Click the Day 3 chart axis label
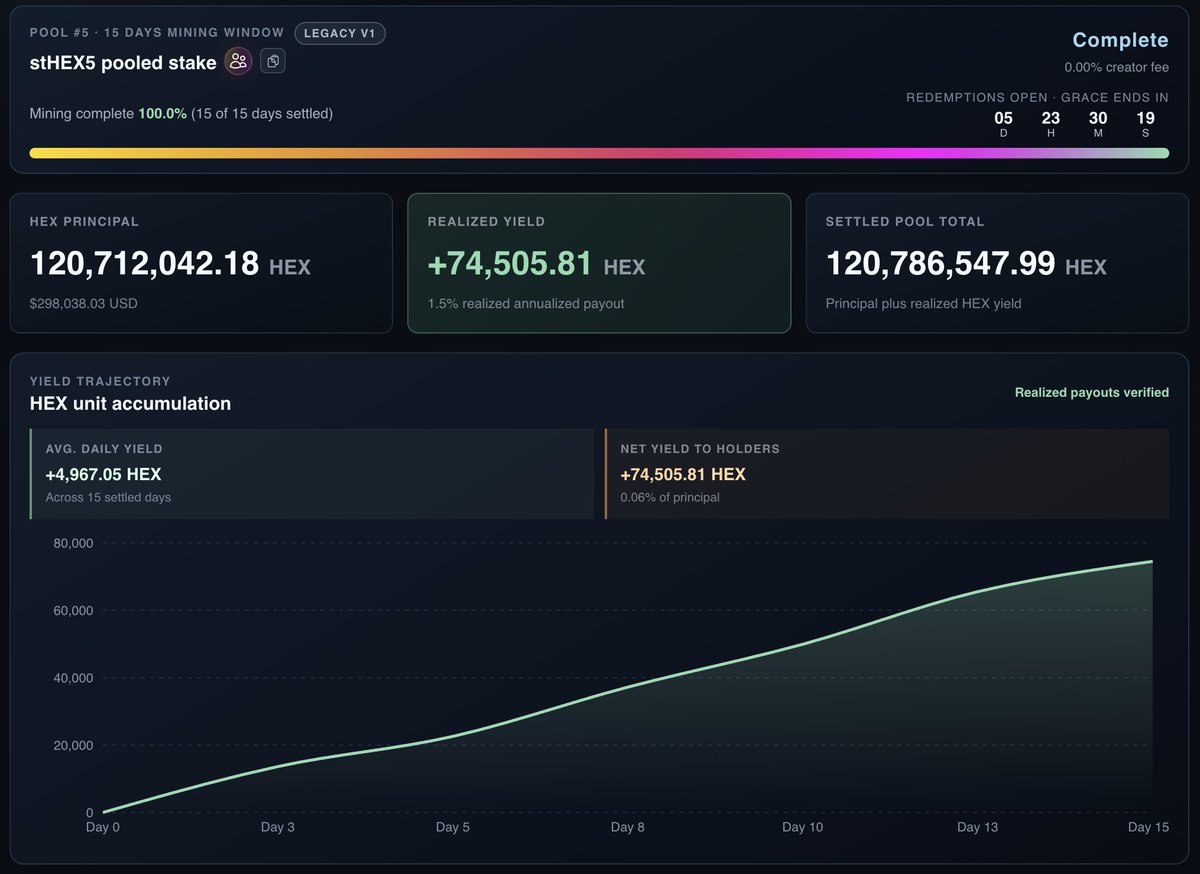The width and height of the screenshot is (1200, 874). (278, 827)
